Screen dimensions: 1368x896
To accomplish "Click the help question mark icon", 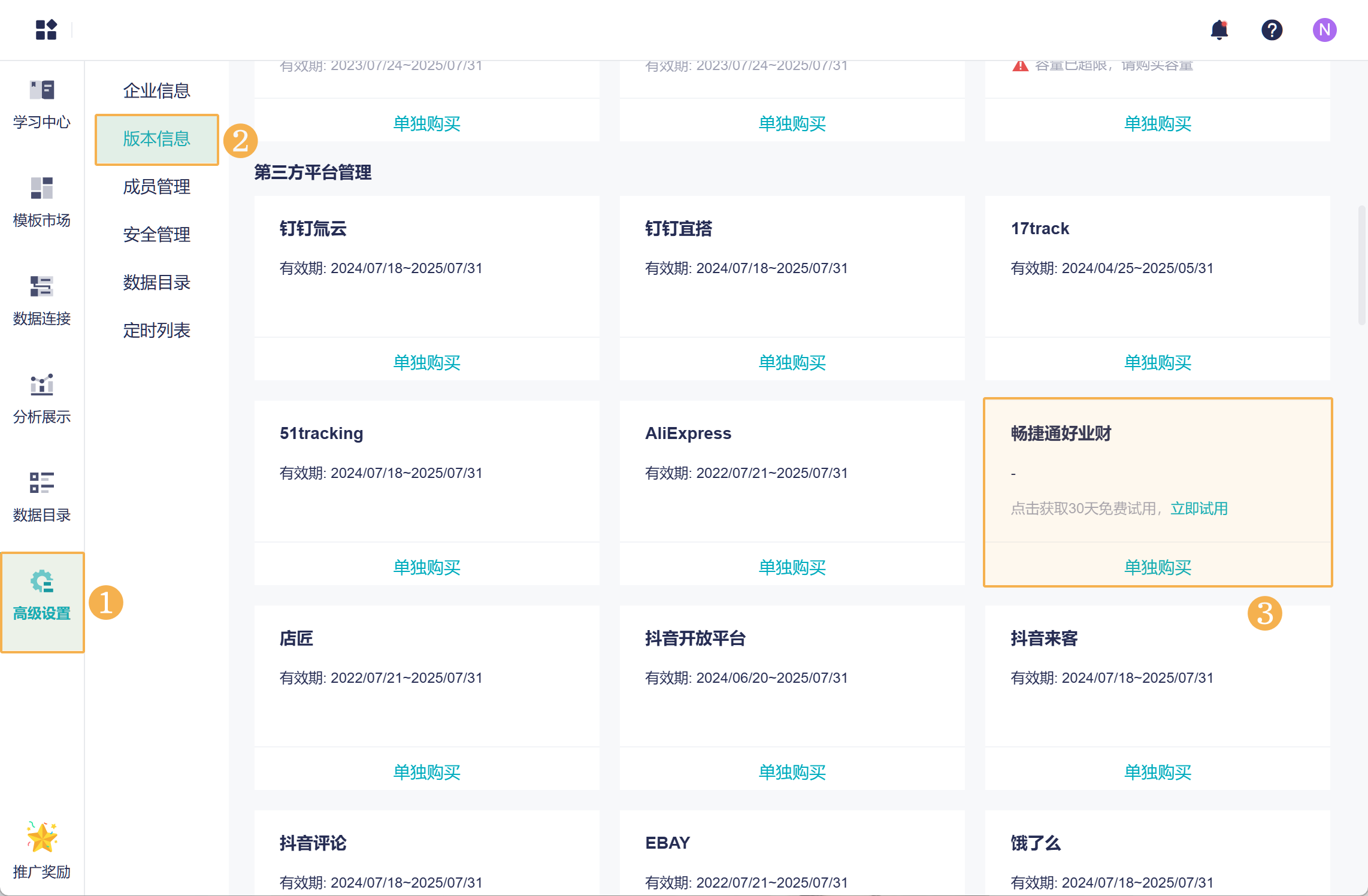I will (1272, 29).
